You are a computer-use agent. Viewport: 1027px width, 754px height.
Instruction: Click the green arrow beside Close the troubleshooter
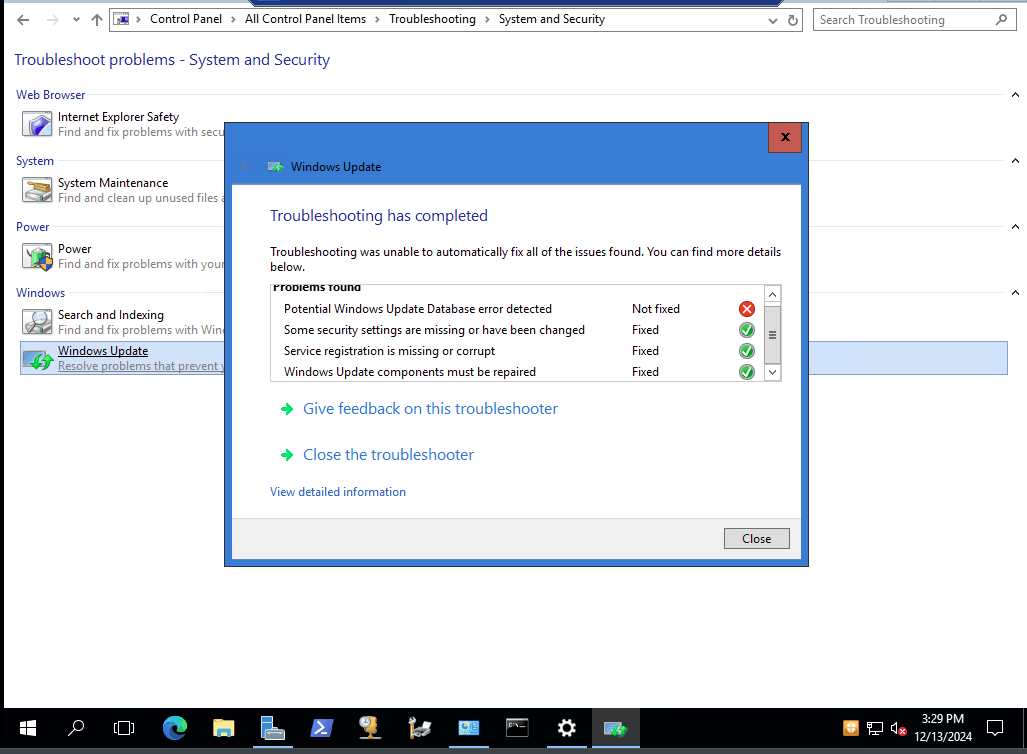[287, 455]
